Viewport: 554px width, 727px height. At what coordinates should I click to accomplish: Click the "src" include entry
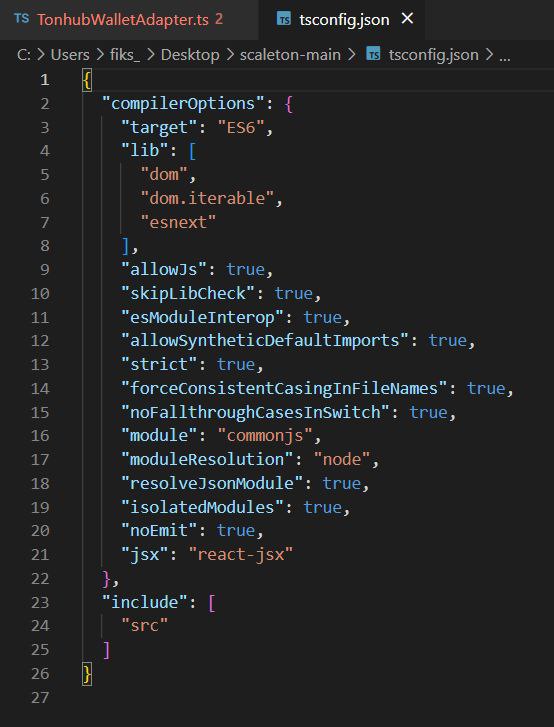(x=145, y=625)
